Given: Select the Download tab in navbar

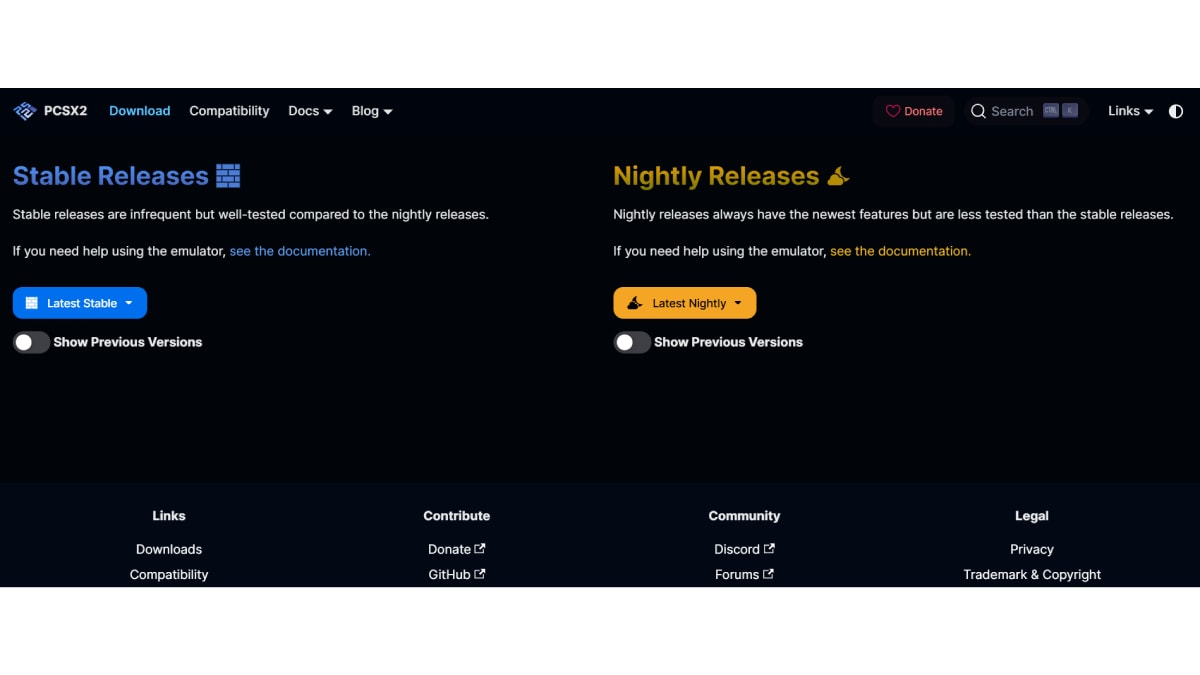Looking at the screenshot, I should point(139,111).
